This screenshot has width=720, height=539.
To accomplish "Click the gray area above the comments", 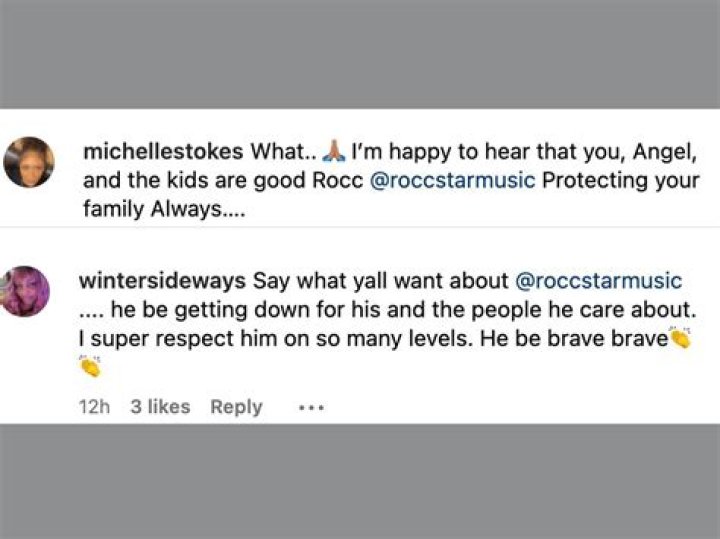I will tap(360, 55).
